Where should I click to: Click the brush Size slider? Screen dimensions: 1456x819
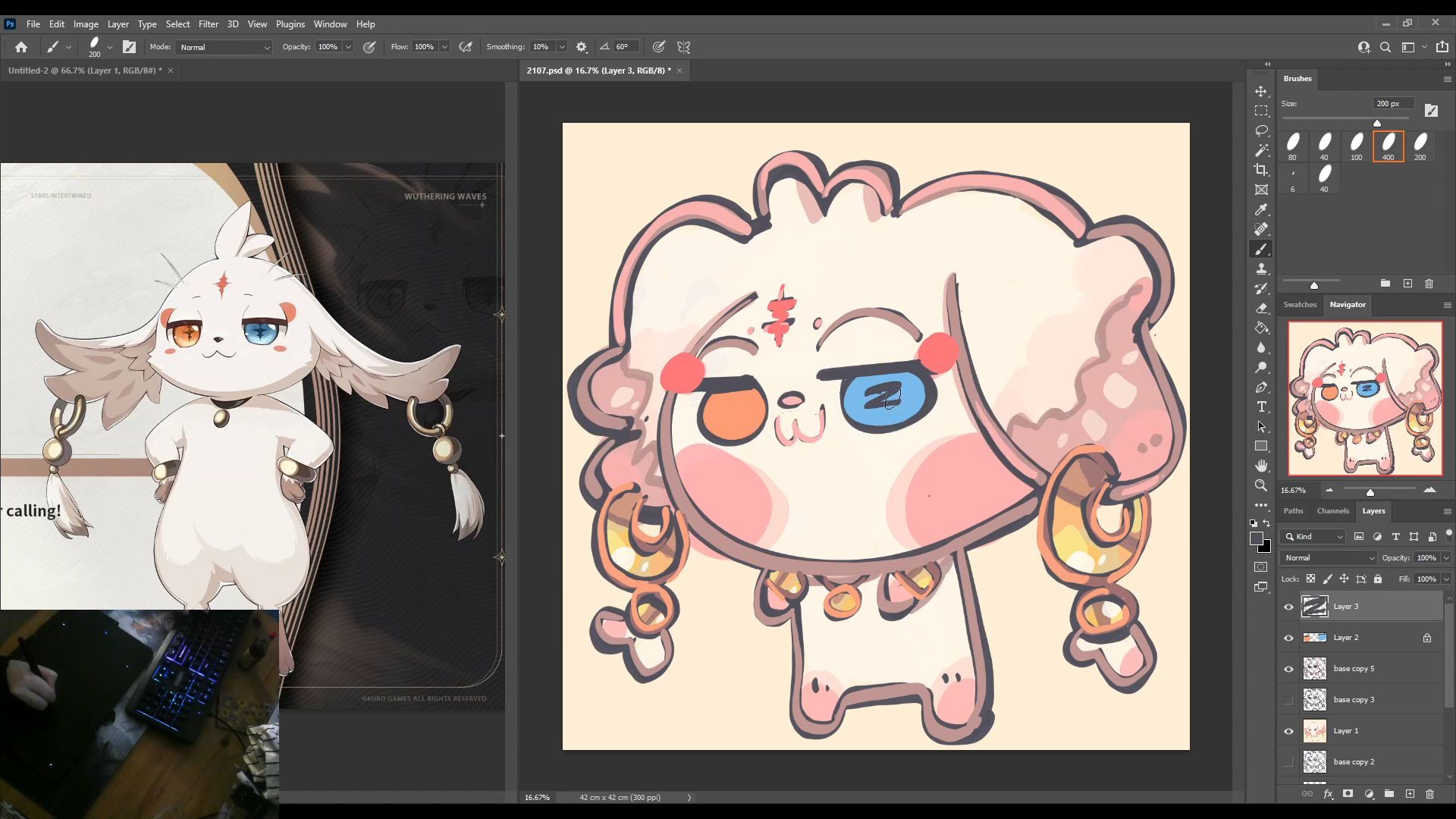(1346, 120)
